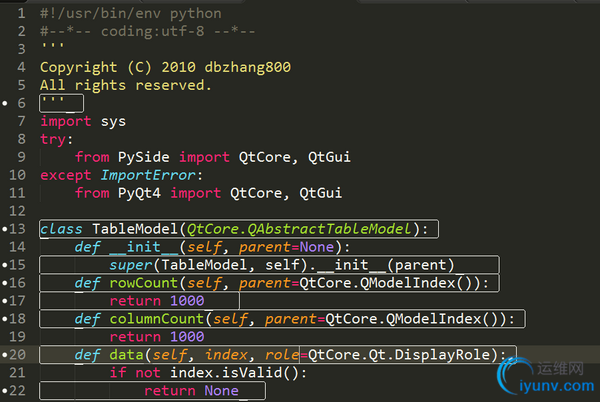Click the 'not' keyword on line 21
This screenshot has height=402, width=600.
pyautogui.click(x=148, y=373)
